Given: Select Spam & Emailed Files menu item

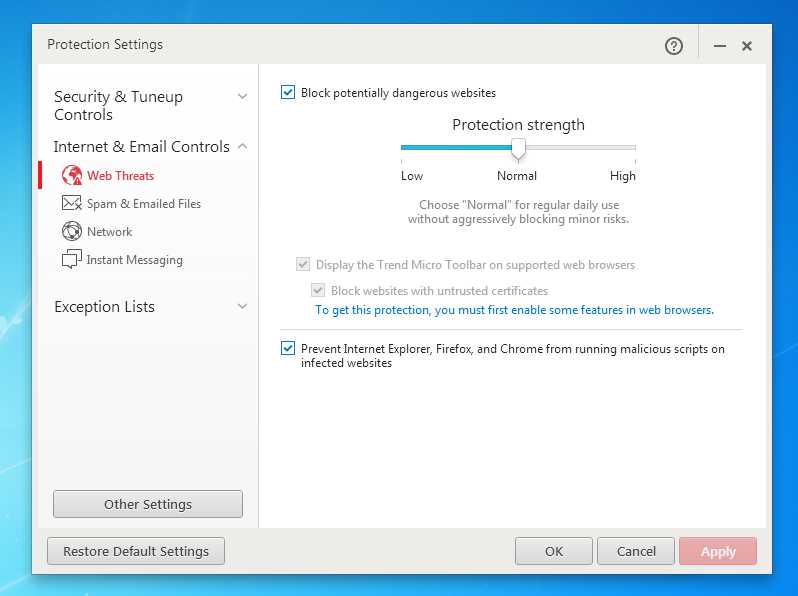Looking at the screenshot, I should (144, 204).
